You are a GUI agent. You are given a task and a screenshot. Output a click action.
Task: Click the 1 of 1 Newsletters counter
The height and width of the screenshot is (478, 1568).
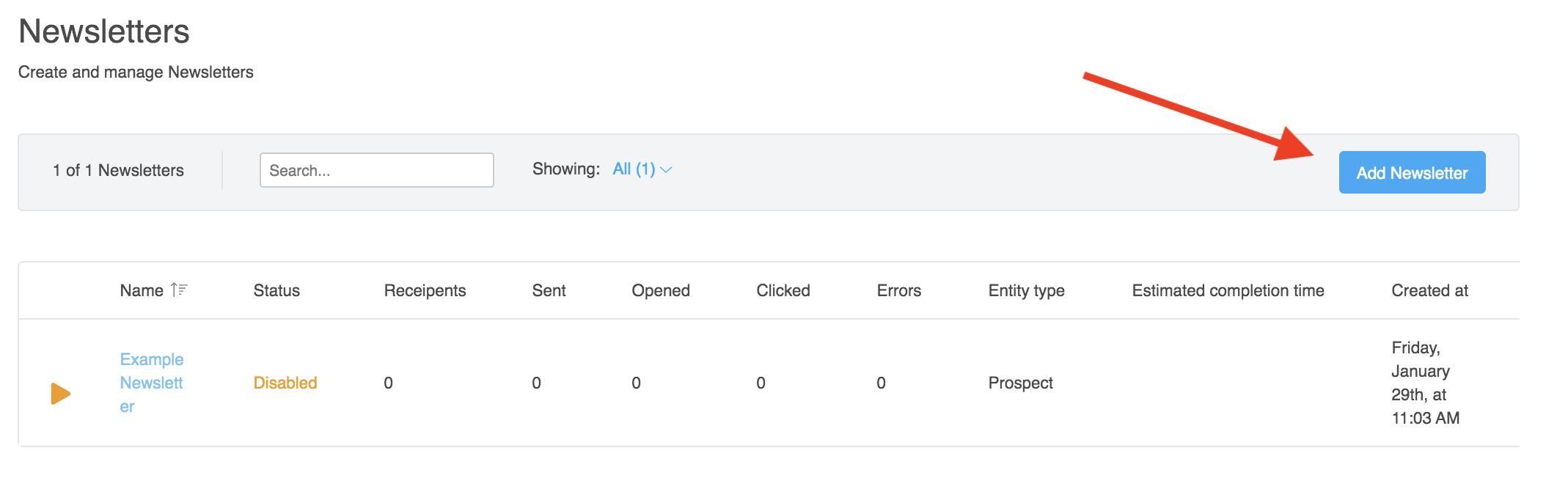tap(118, 170)
